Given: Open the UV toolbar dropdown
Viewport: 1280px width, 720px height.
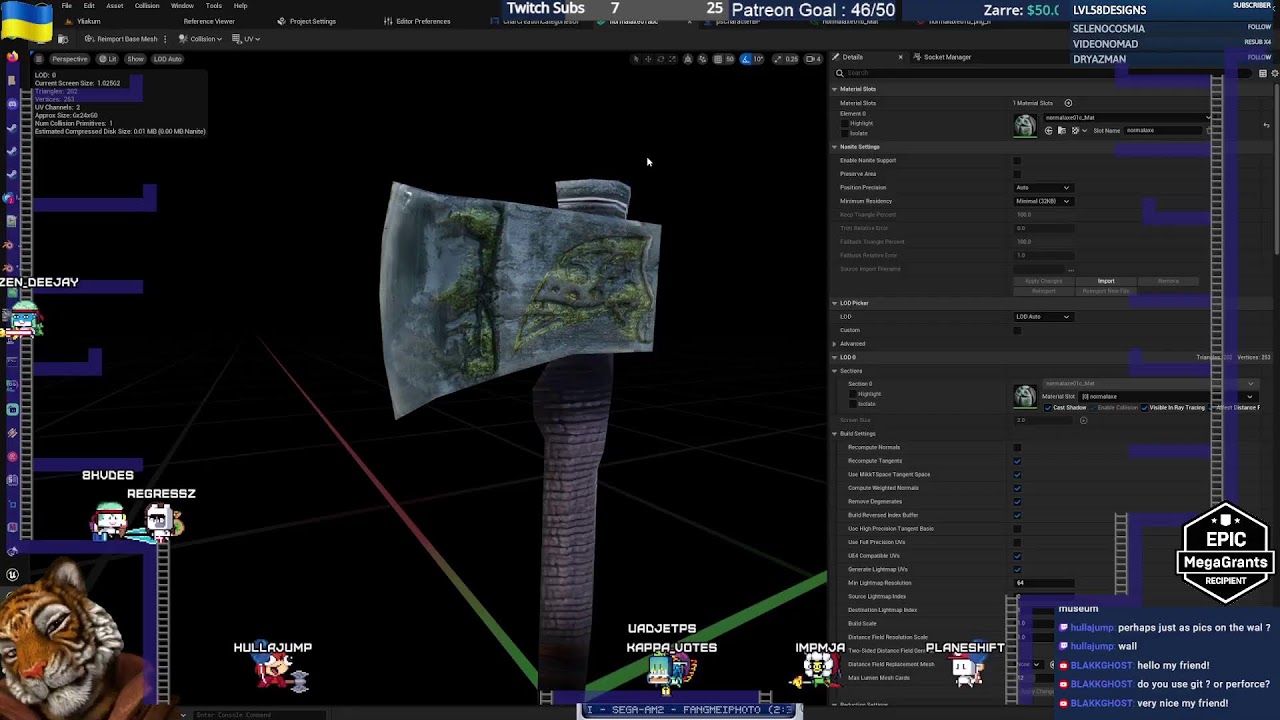Looking at the screenshot, I should click(246, 38).
